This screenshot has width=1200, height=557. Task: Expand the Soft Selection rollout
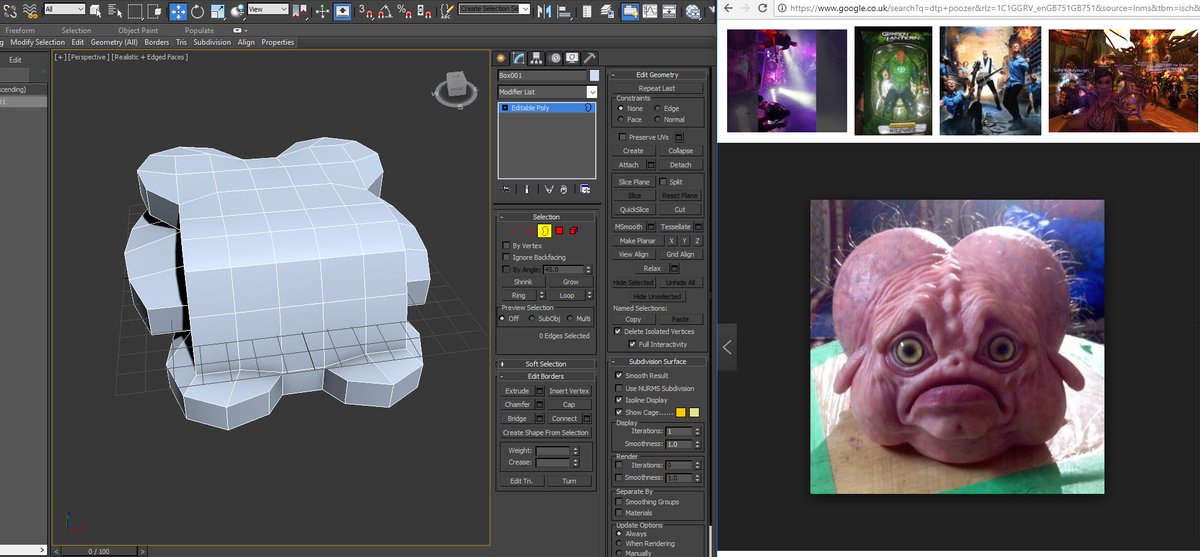546,364
